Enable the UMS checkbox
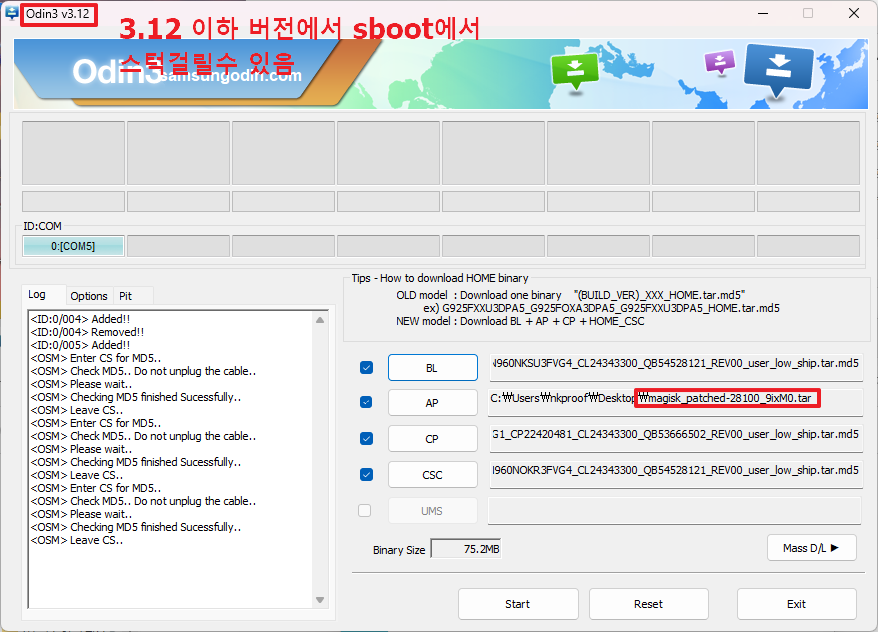The width and height of the screenshot is (878, 632). tap(365, 511)
